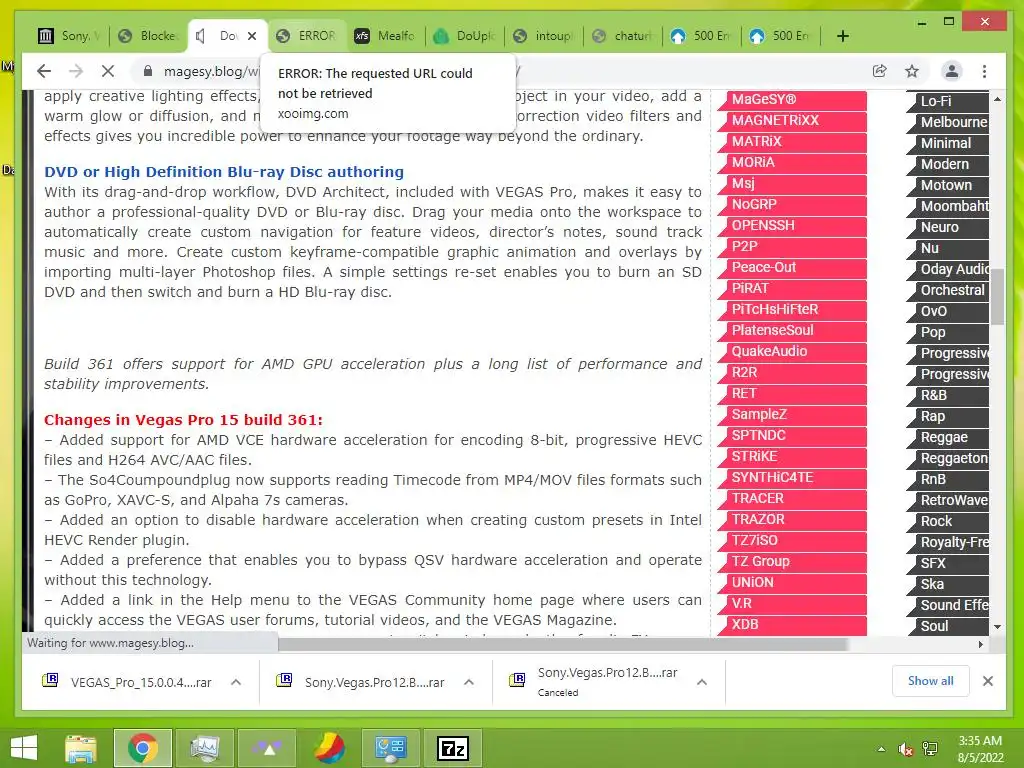The height and width of the screenshot is (768, 1024).
Task: Open a new browser tab
Action: pos(842,36)
